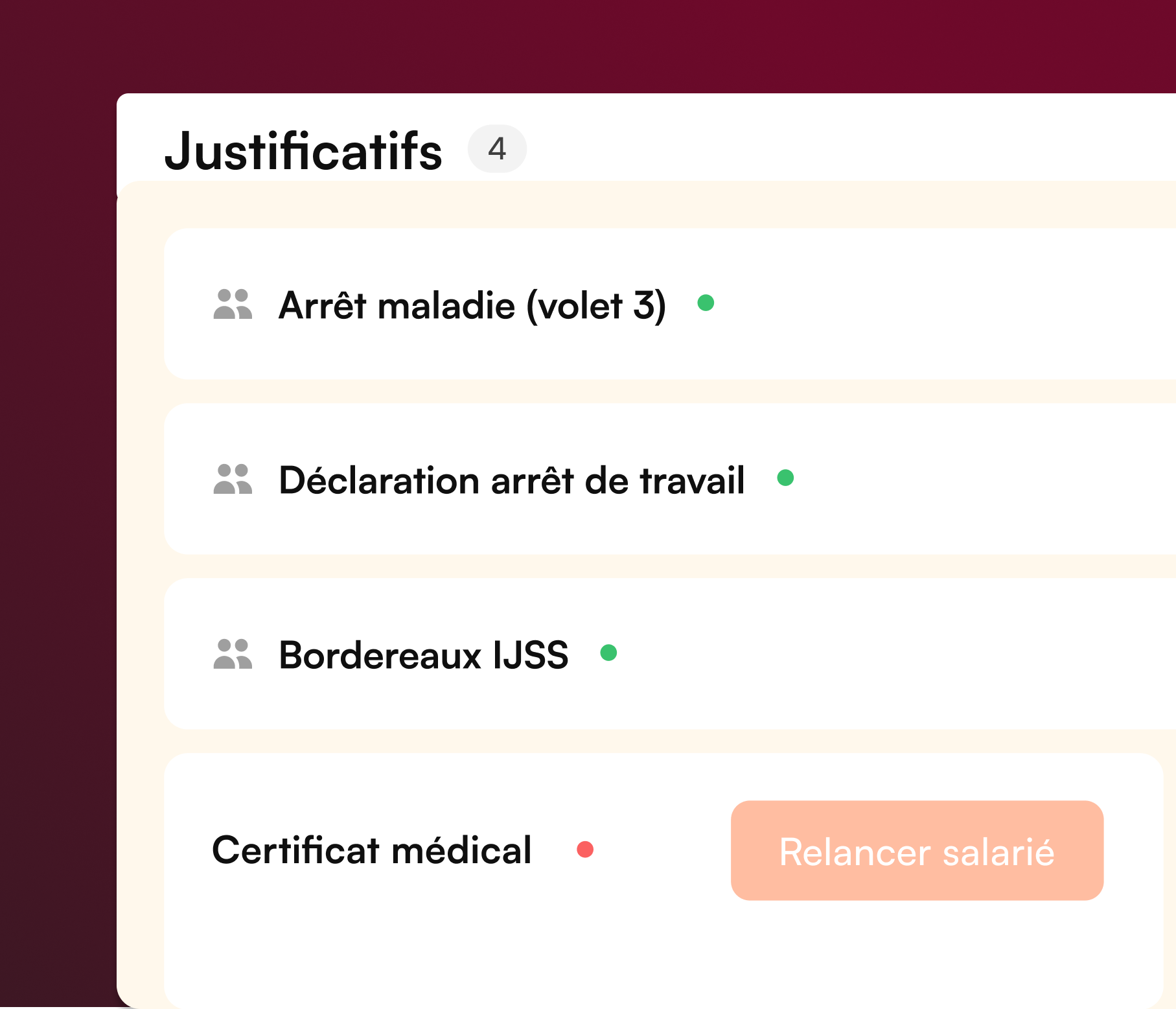The height and width of the screenshot is (1009, 1176).
Task: Click the green status dot for Arrêt maladie
Action: [x=706, y=303]
